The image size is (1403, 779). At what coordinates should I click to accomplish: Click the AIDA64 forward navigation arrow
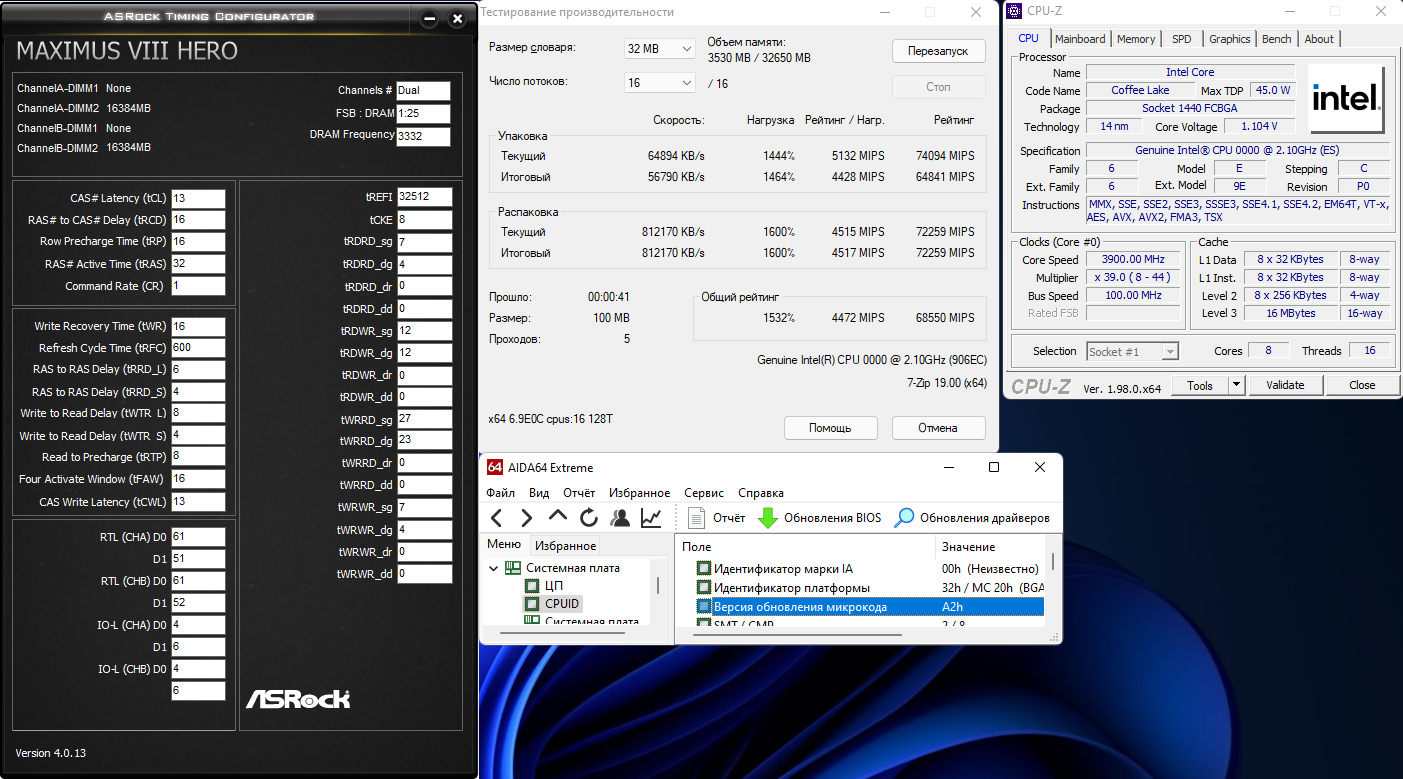point(526,518)
